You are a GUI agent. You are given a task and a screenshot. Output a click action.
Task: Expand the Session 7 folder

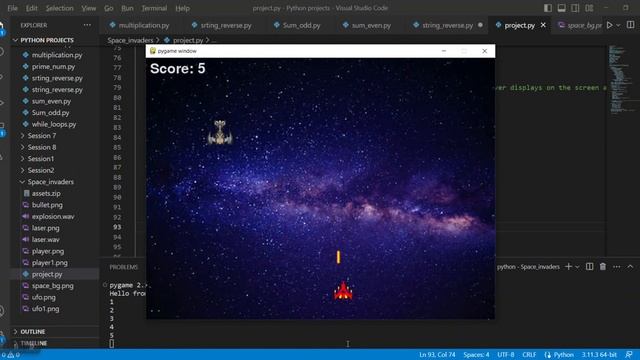[42, 136]
